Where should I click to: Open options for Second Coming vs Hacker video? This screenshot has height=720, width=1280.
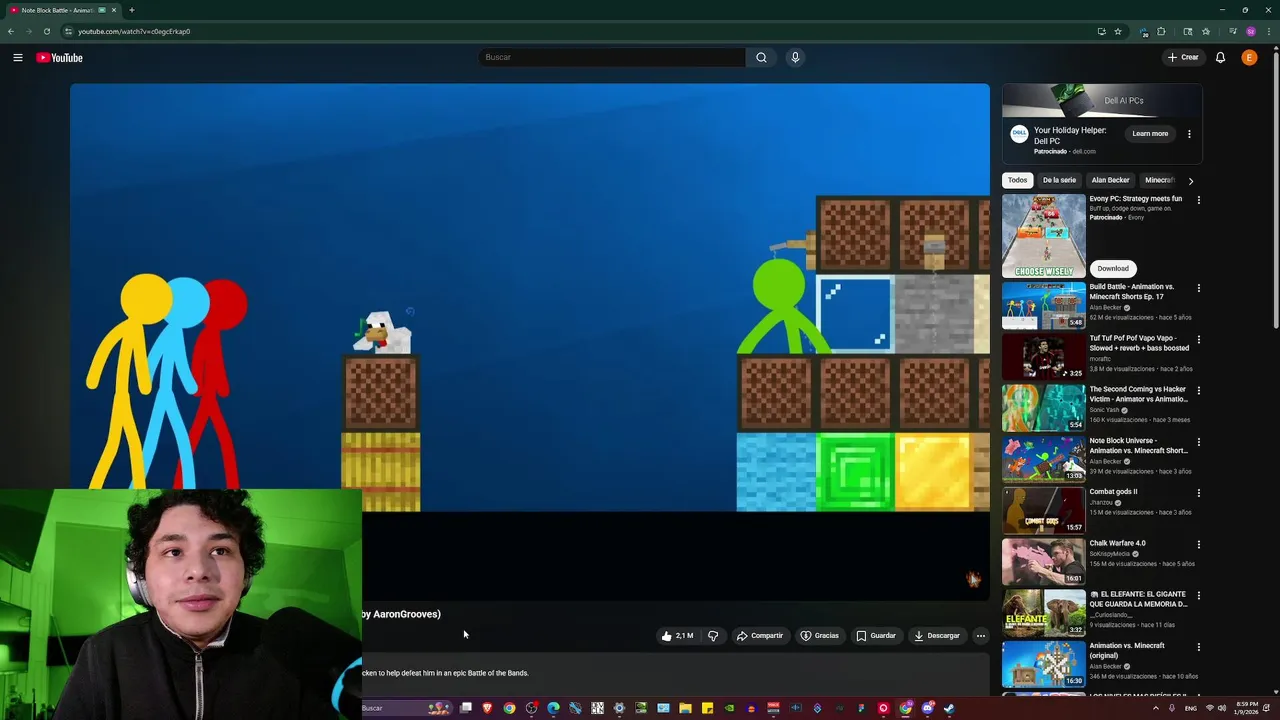[1199, 390]
